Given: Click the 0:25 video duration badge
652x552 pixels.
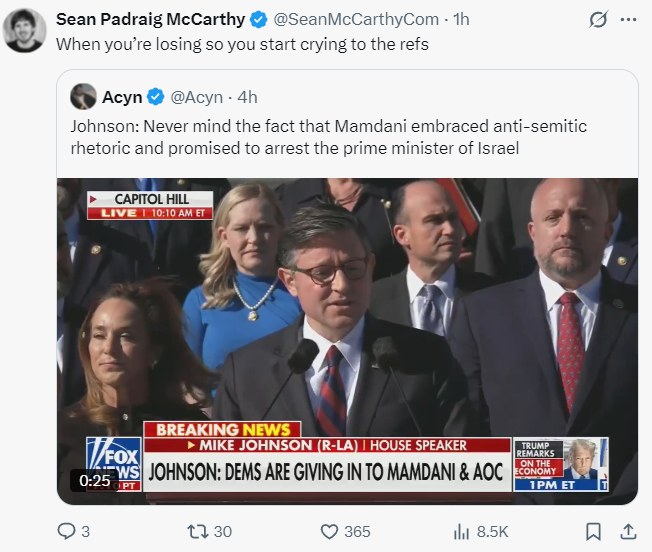Looking at the screenshot, I should 97,480.
